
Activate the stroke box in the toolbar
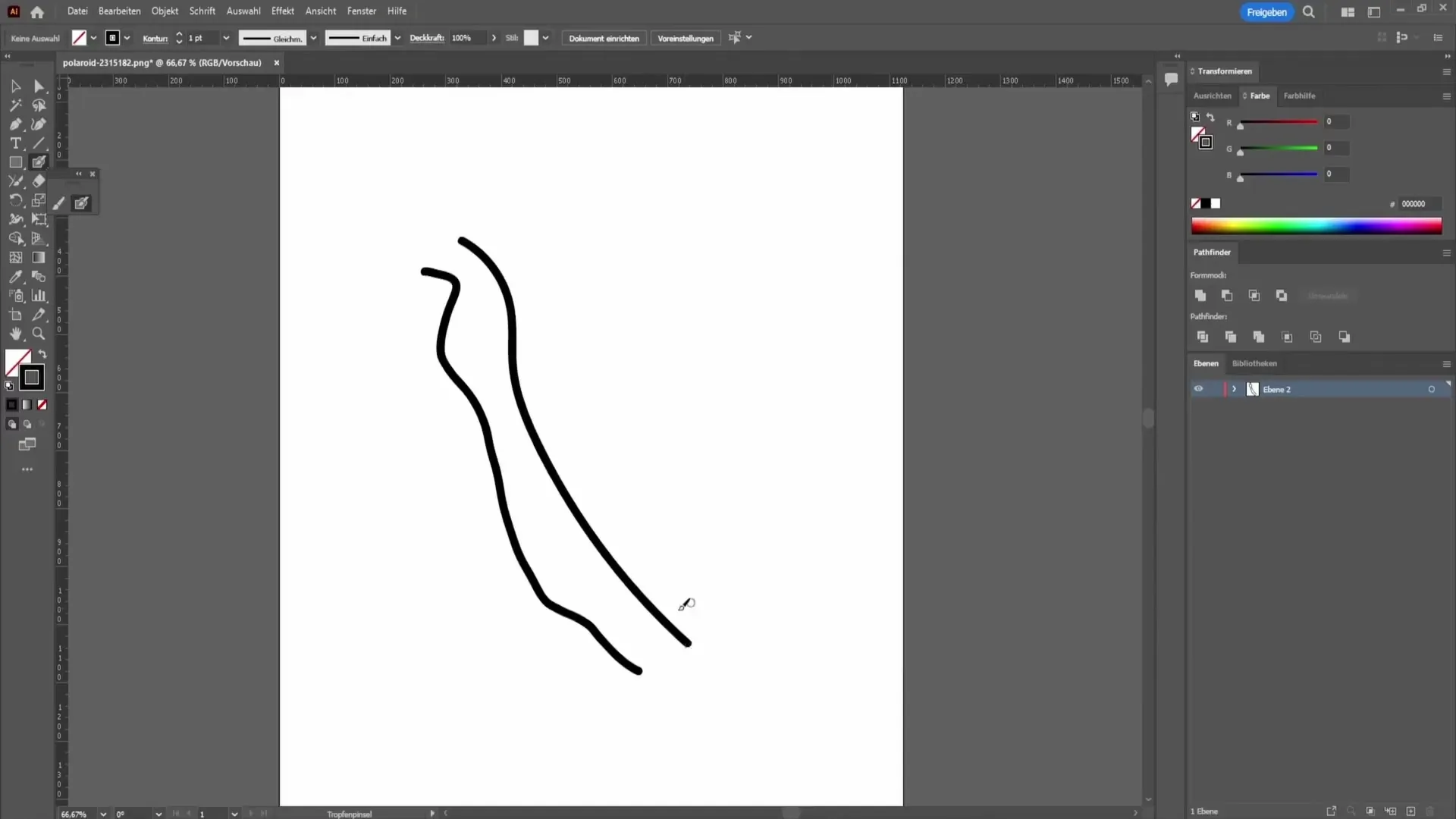coord(32,377)
